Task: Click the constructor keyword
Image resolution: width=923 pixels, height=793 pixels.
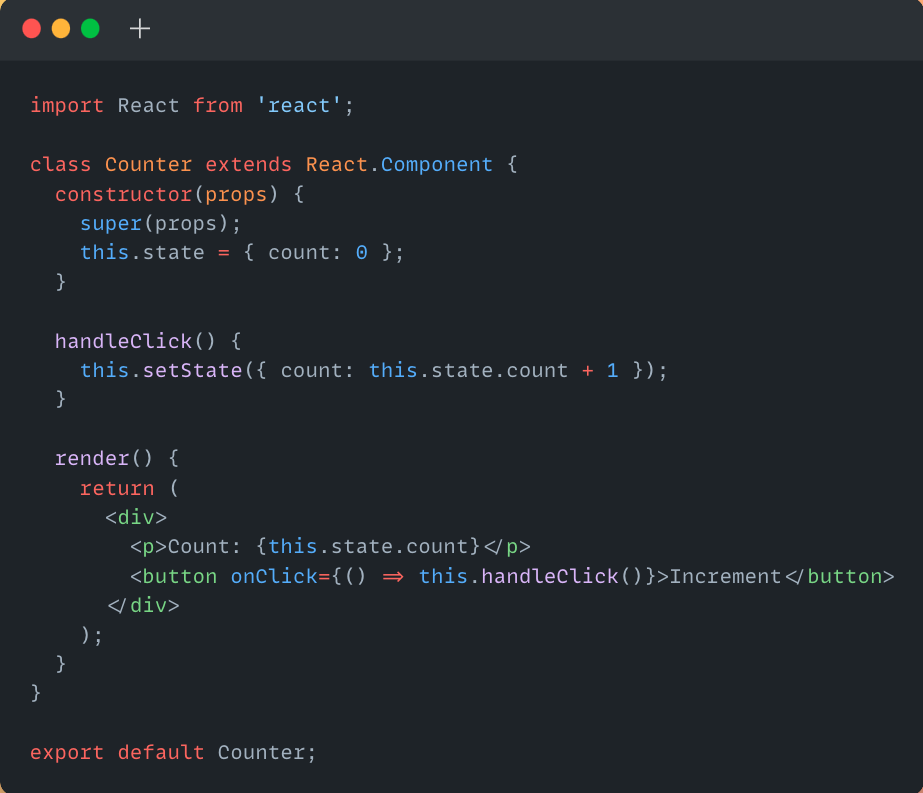Action: click(124, 194)
